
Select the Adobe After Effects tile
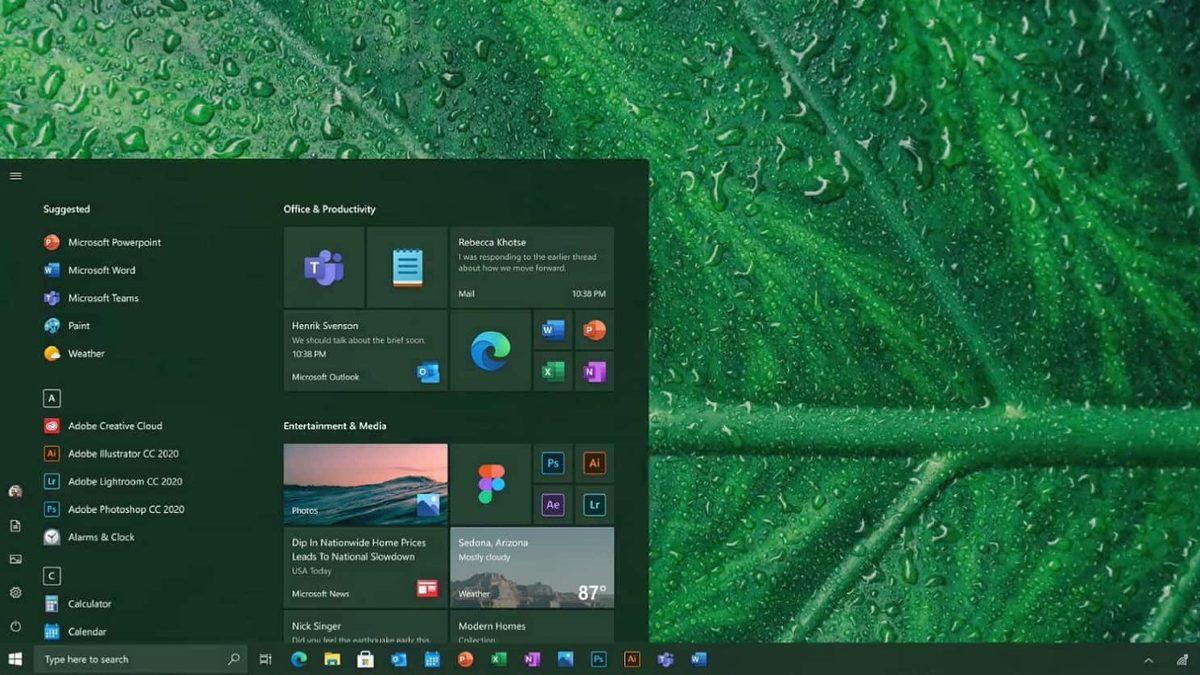coord(552,505)
